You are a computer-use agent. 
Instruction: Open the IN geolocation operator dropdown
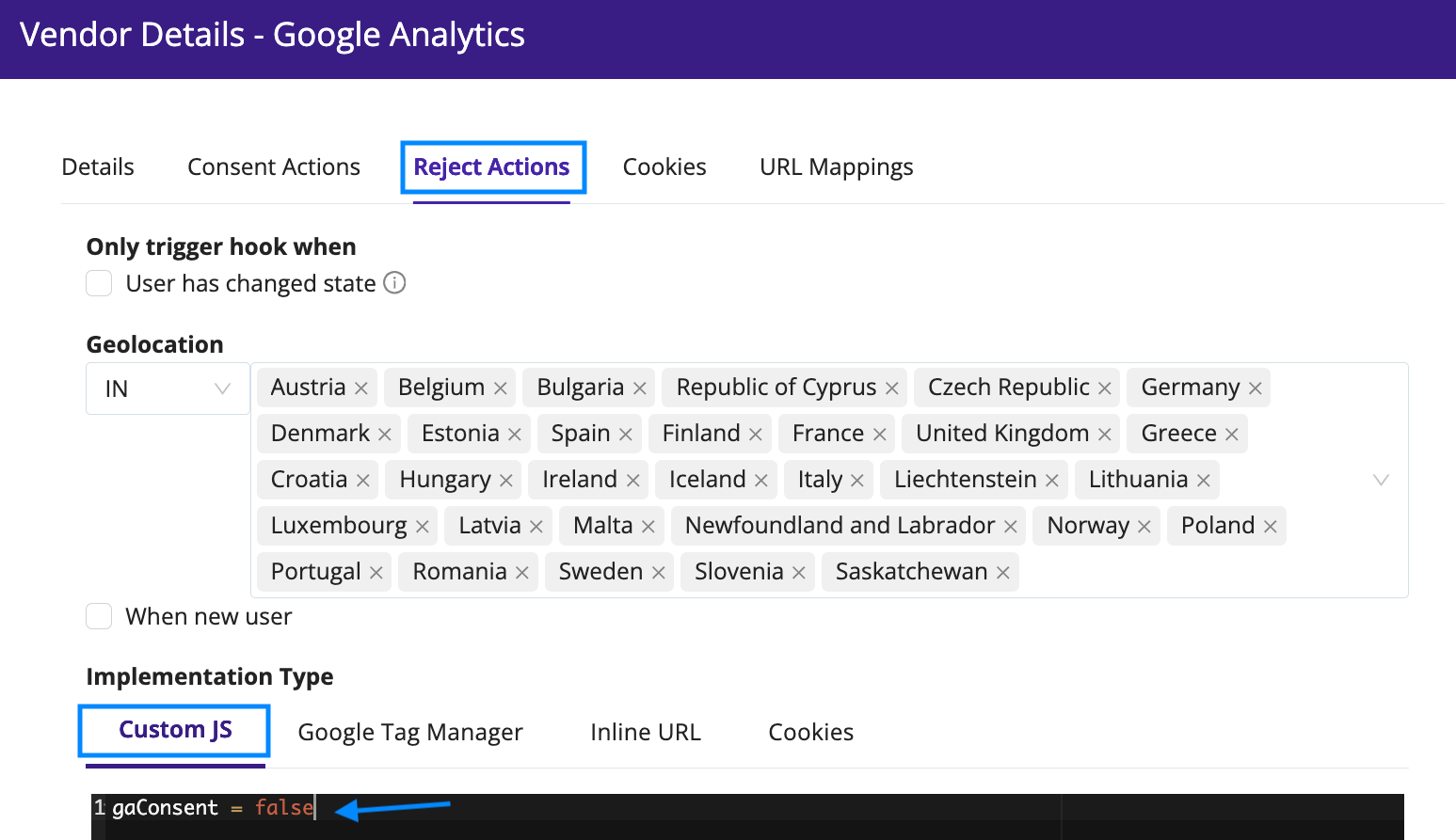coord(168,388)
